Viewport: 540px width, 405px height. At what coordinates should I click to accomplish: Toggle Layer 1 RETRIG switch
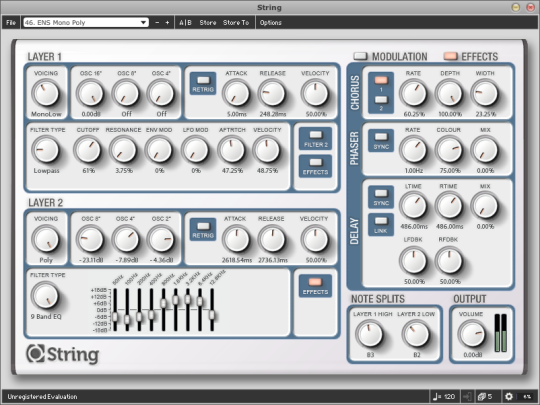pyautogui.click(x=203, y=84)
